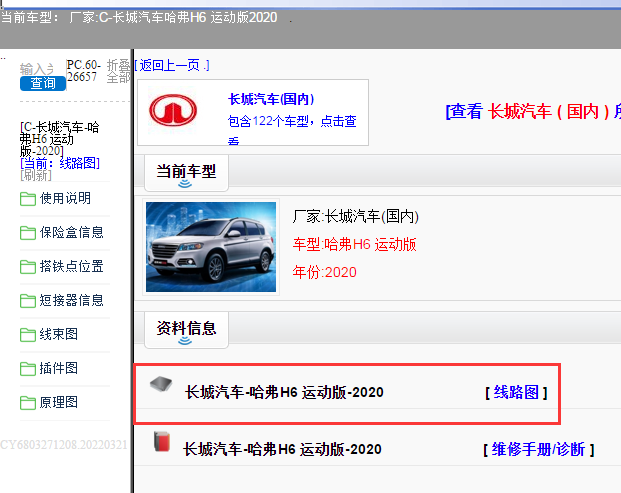
Task: Click 车型:哈弗H6 运动版 red text
Action: click(x=354, y=244)
